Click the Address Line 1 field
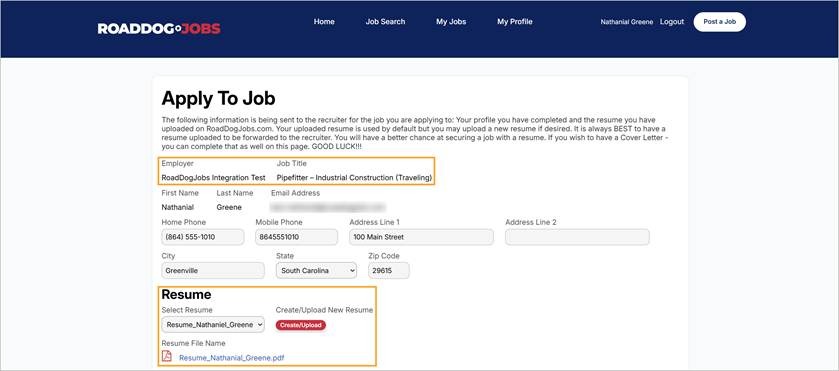The width and height of the screenshot is (839, 371). point(421,237)
